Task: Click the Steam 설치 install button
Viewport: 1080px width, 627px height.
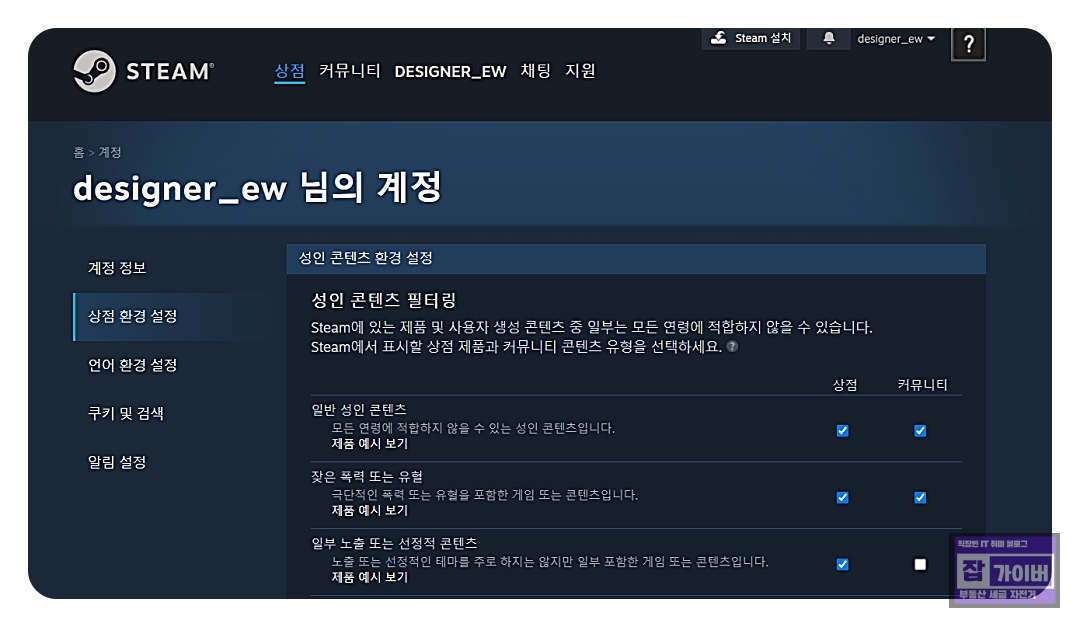Action: (x=751, y=39)
